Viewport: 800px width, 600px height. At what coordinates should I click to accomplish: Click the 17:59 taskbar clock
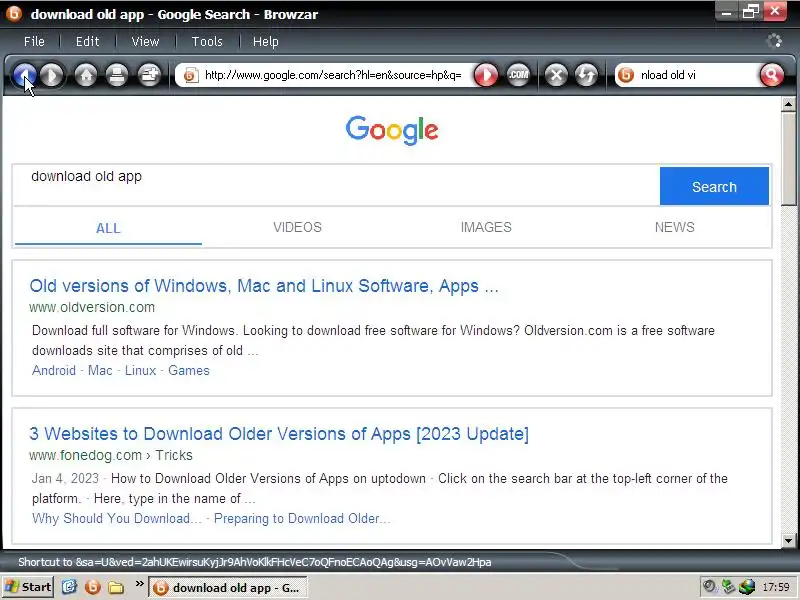tap(776, 587)
